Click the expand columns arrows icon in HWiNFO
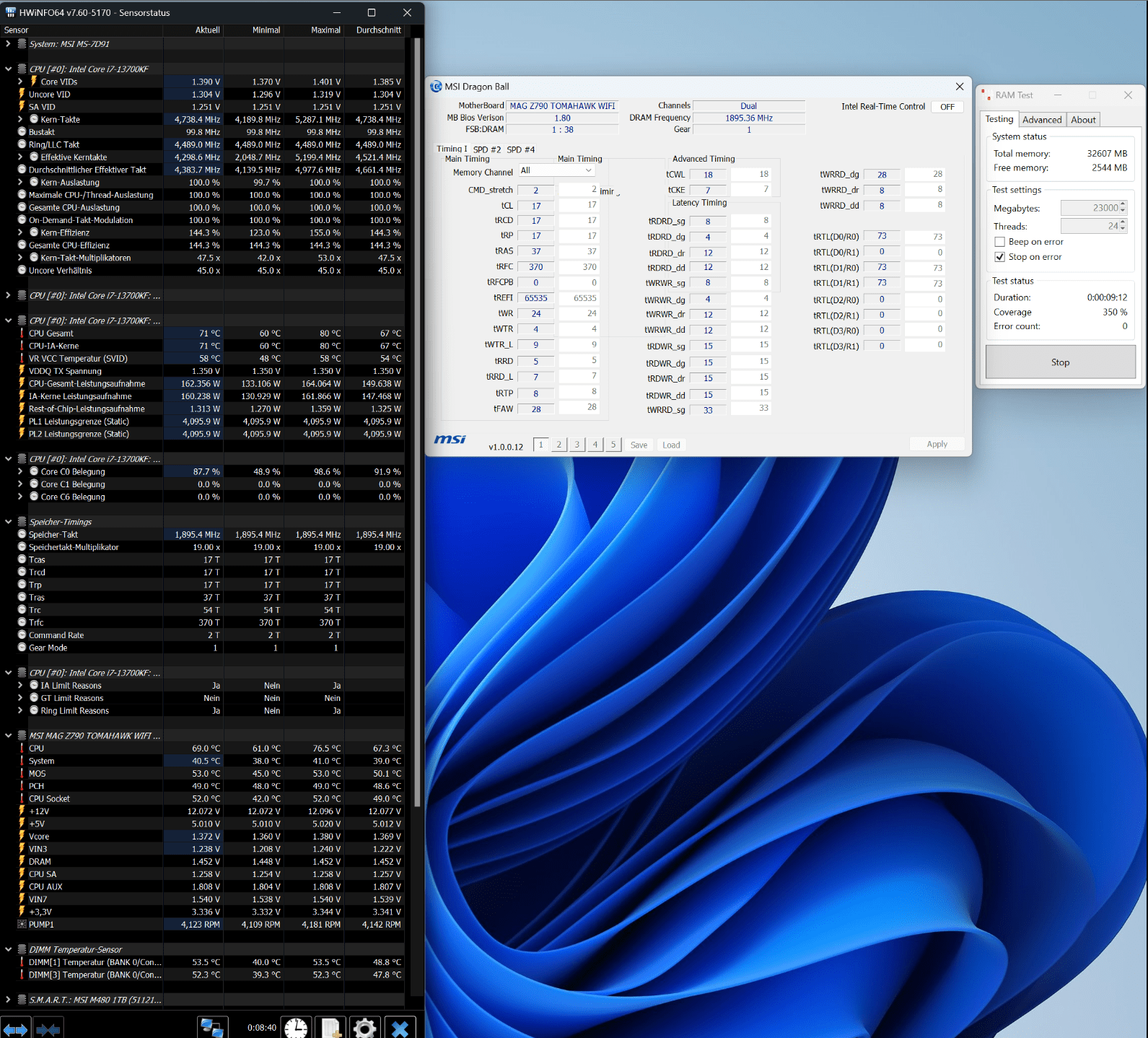Viewport: 1148px width, 1038px height. point(15,1028)
